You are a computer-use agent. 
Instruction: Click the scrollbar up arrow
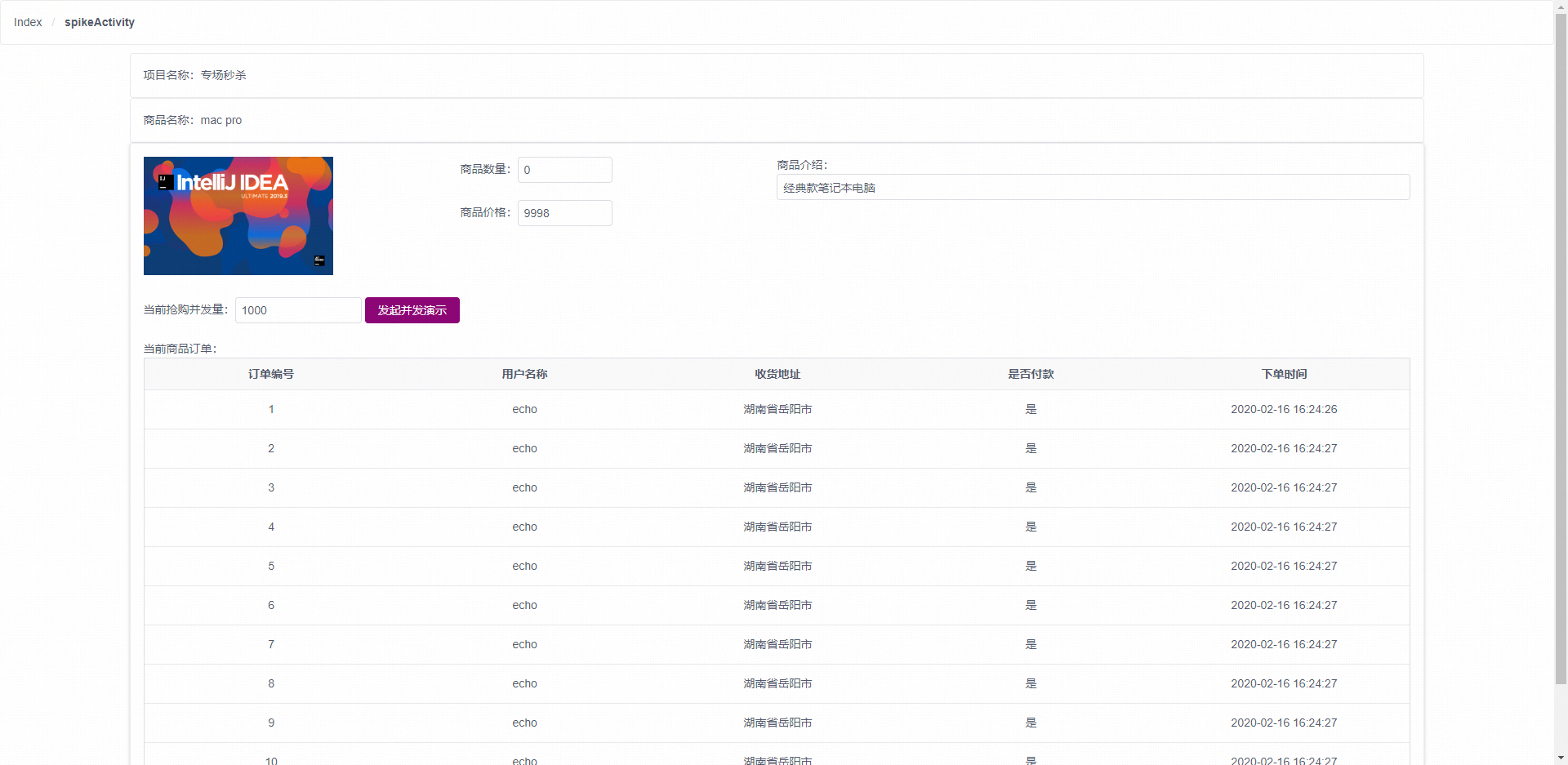[x=1561, y=7]
